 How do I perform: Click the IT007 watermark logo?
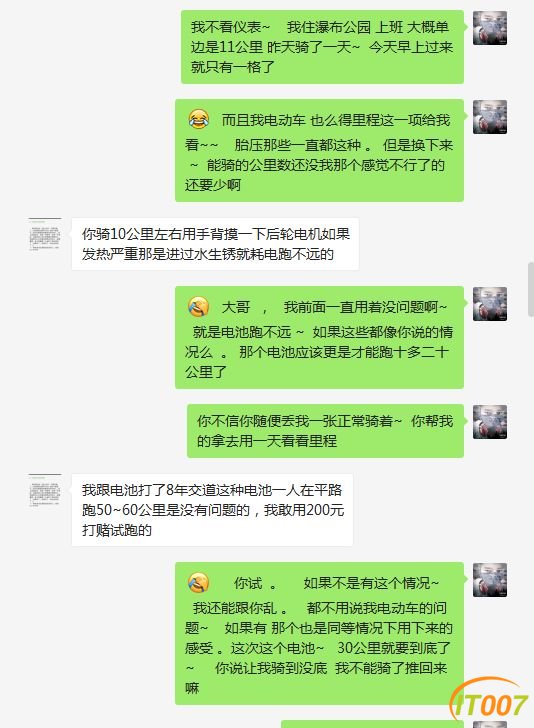click(x=489, y=701)
